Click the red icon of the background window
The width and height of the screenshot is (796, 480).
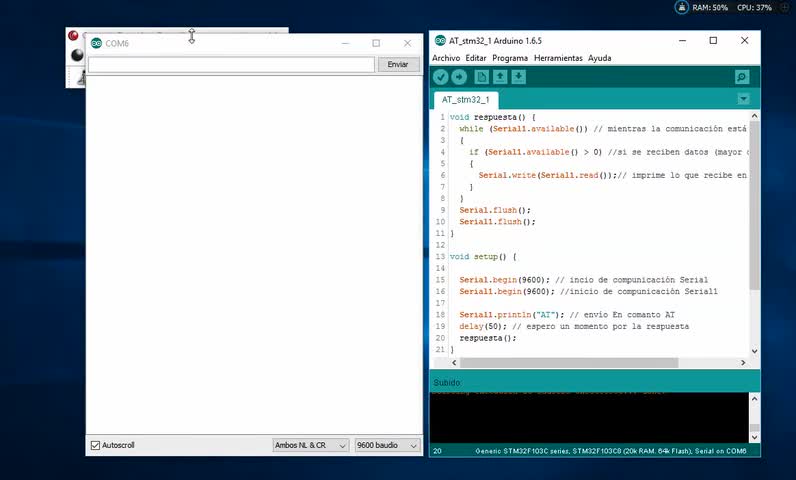coord(73,35)
